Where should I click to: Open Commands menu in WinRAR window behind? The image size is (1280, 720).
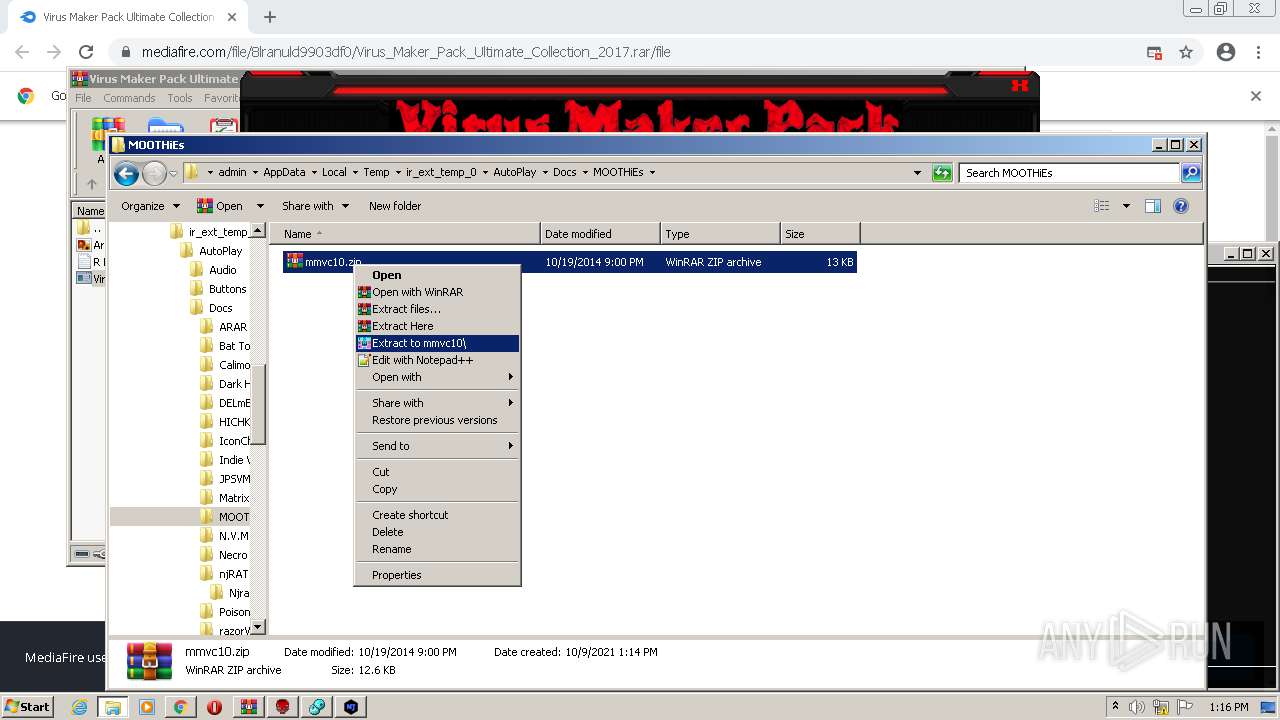tap(129, 98)
